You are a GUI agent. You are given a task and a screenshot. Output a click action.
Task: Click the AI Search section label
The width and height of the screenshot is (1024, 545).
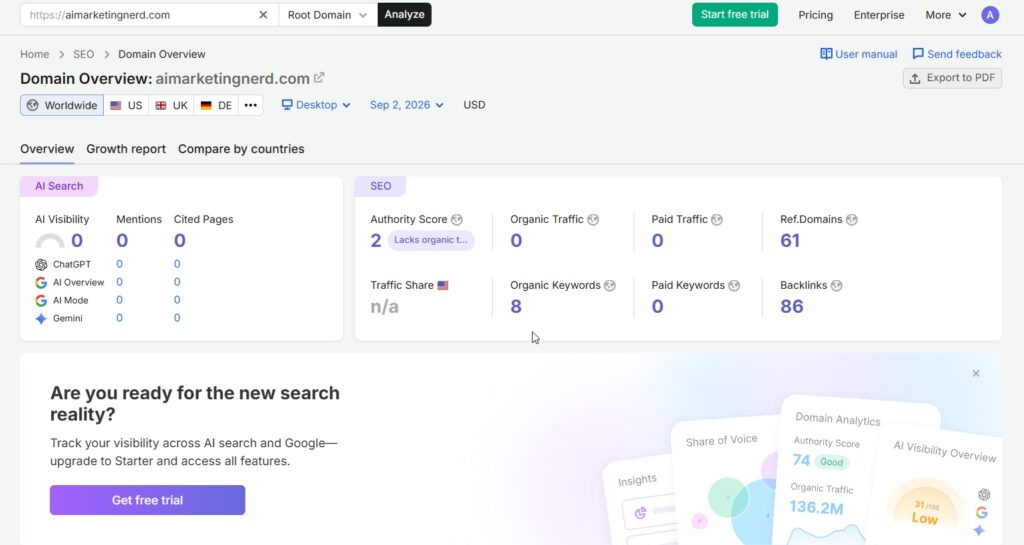pos(59,186)
